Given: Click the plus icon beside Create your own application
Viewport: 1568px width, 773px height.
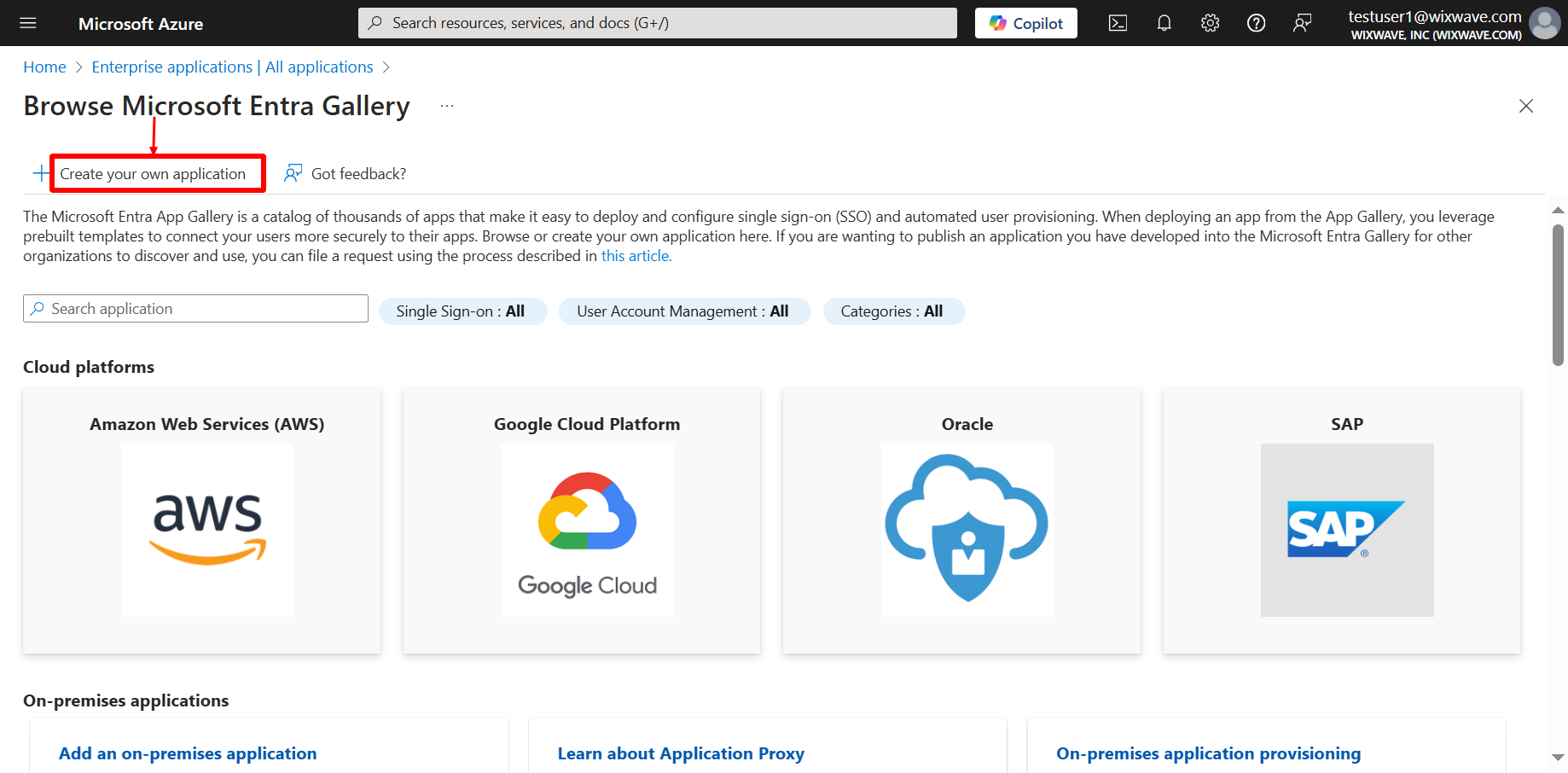Looking at the screenshot, I should [41, 173].
